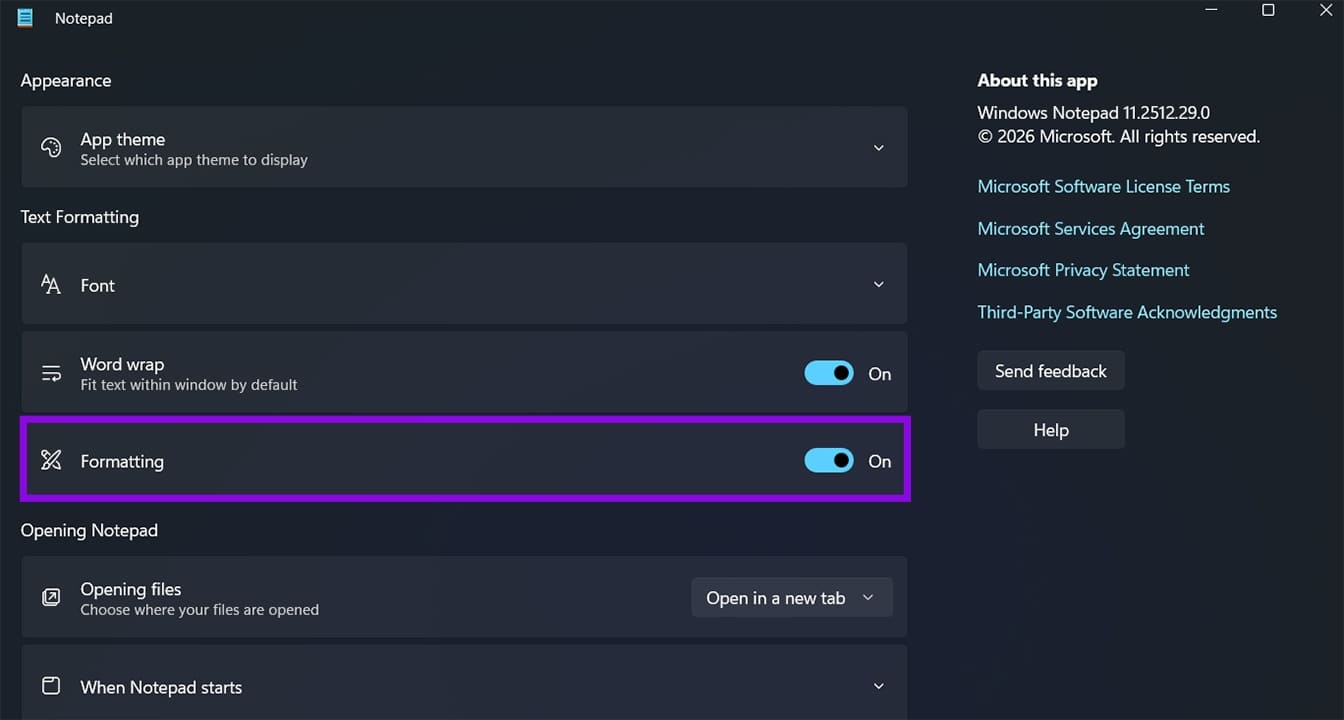Click the 'About this app' heading

click(x=1037, y=81)
